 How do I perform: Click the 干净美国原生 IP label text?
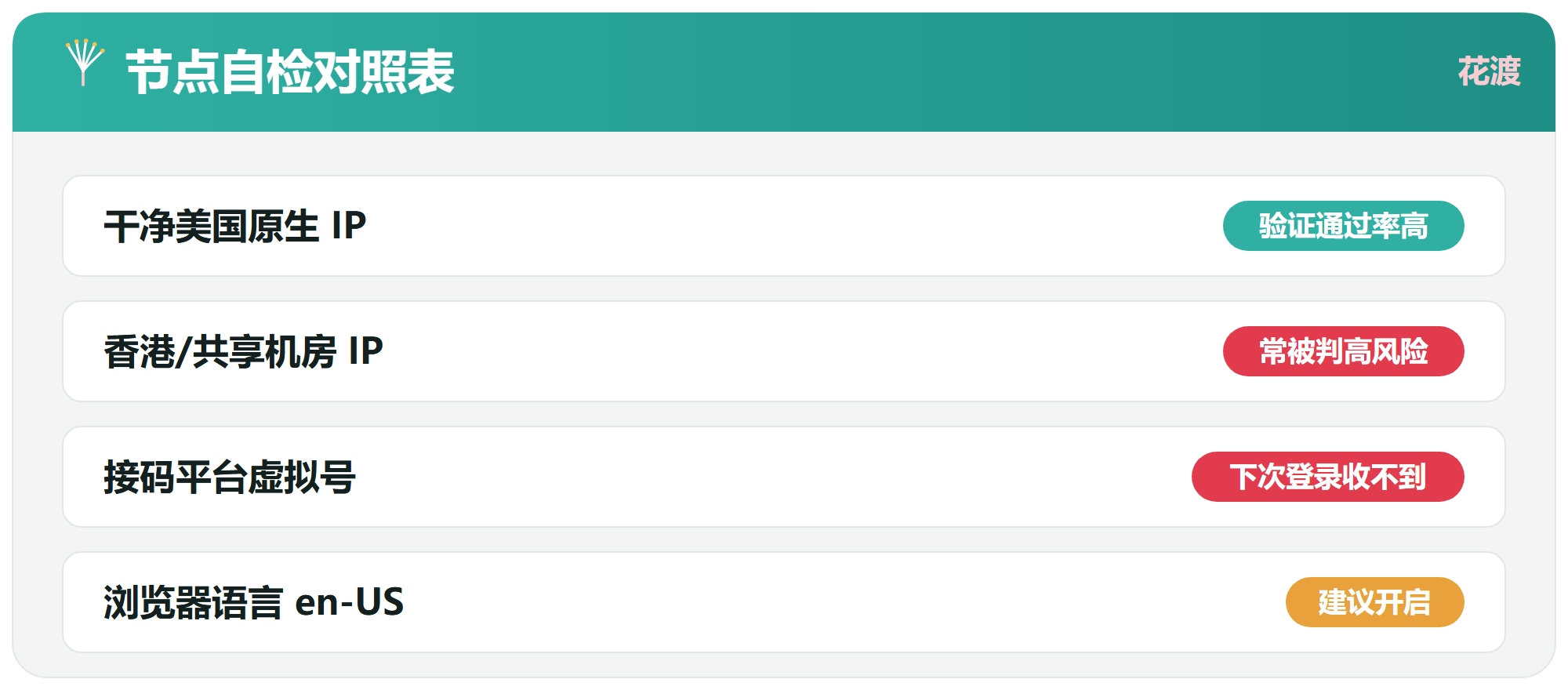[235, 226]
